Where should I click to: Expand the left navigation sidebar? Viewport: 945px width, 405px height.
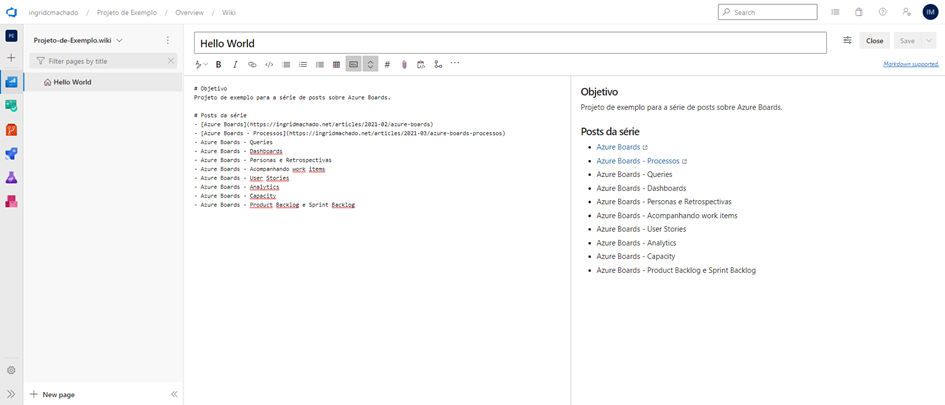click(x=11, y=394)
